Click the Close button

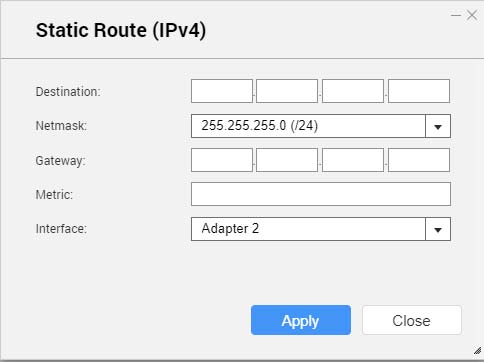point(412,320)
